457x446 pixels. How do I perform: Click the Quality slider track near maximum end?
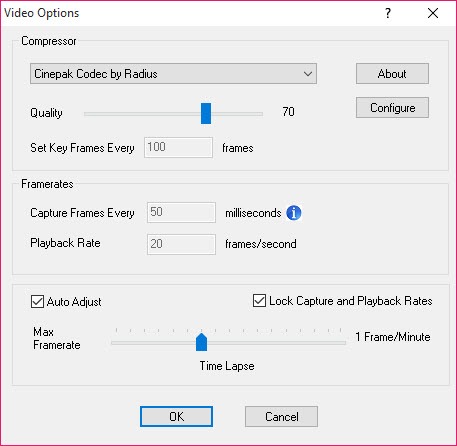point(257,114)
